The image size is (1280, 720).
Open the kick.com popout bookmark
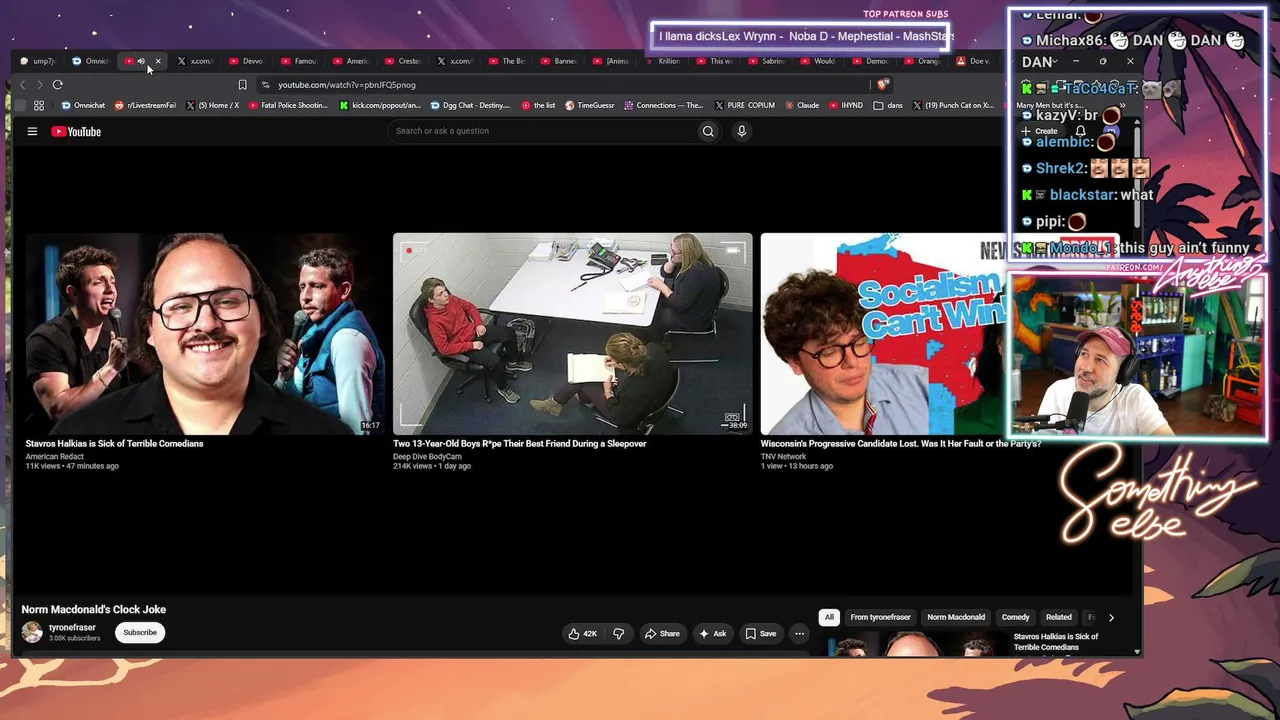pos(380,105)
